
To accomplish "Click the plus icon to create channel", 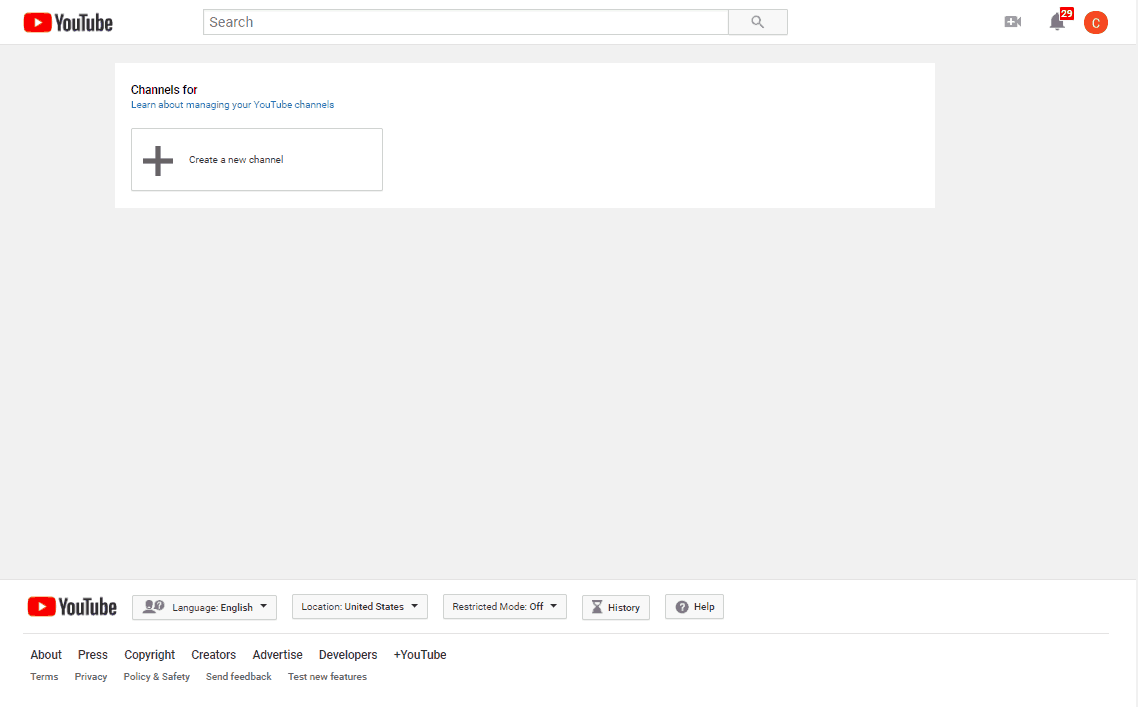I will pos(157,160).
